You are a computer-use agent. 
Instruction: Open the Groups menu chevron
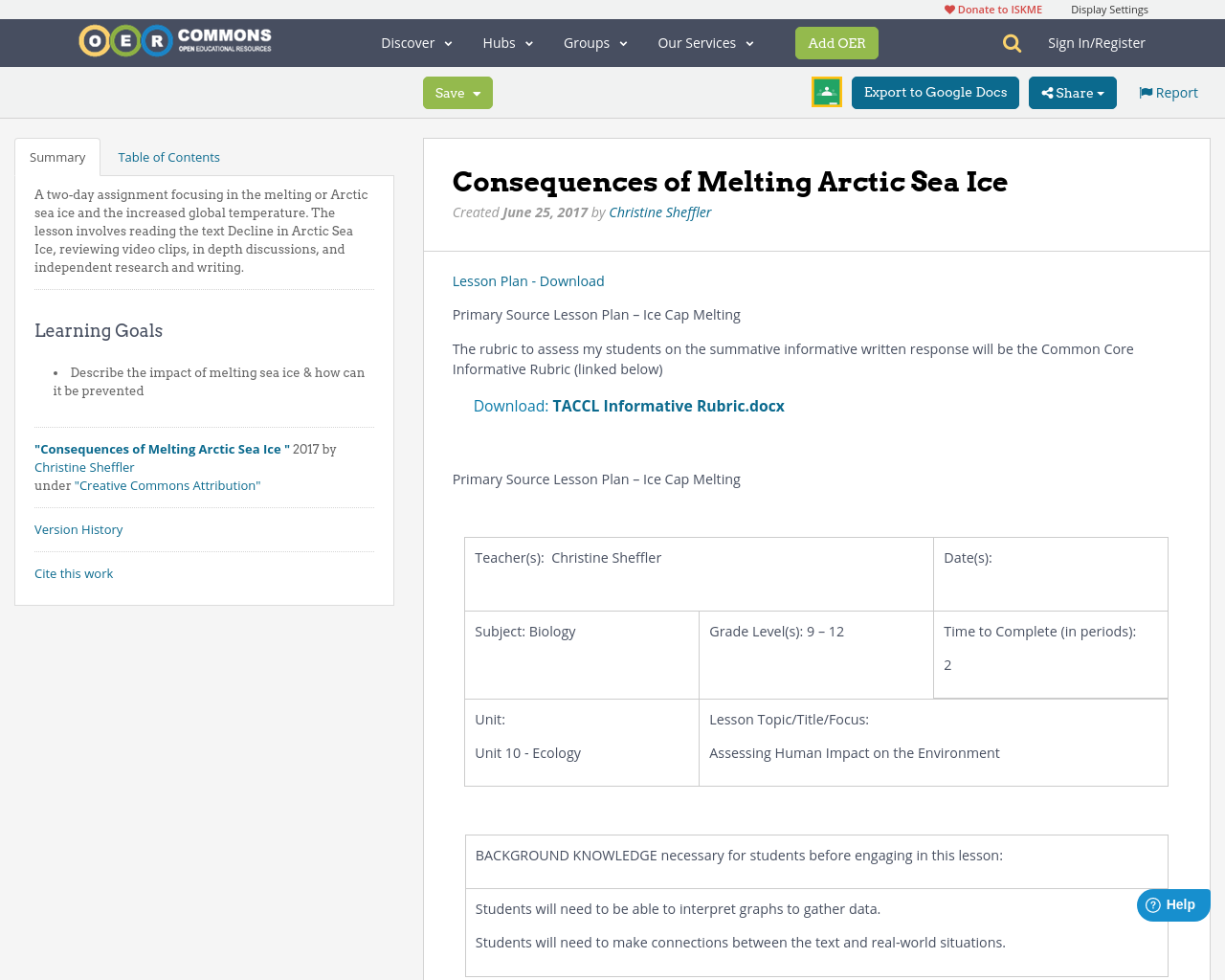[624, 42]
